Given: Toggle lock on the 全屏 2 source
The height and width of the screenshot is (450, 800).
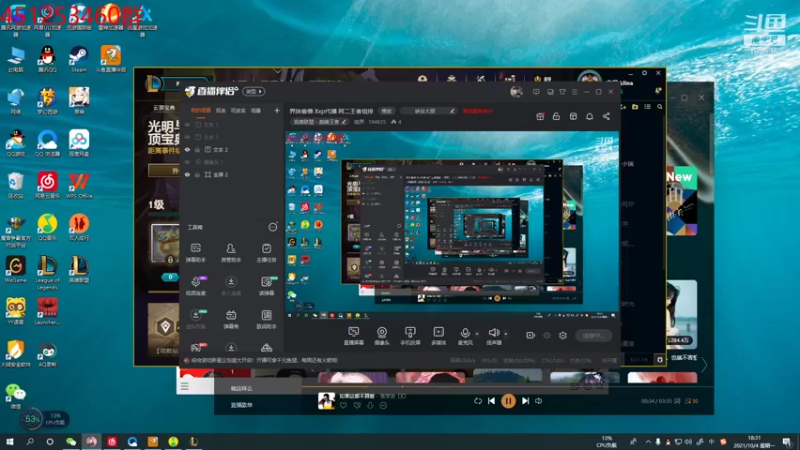Looking at the screenshot, I should pos(197,174).
